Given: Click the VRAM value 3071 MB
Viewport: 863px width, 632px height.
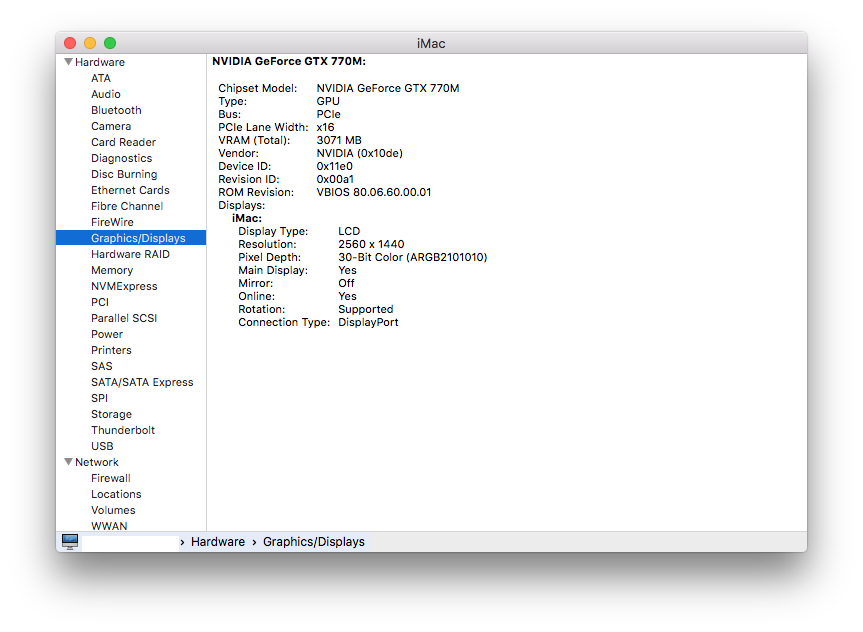Looking at the screenshot, I should coord(338,140).
